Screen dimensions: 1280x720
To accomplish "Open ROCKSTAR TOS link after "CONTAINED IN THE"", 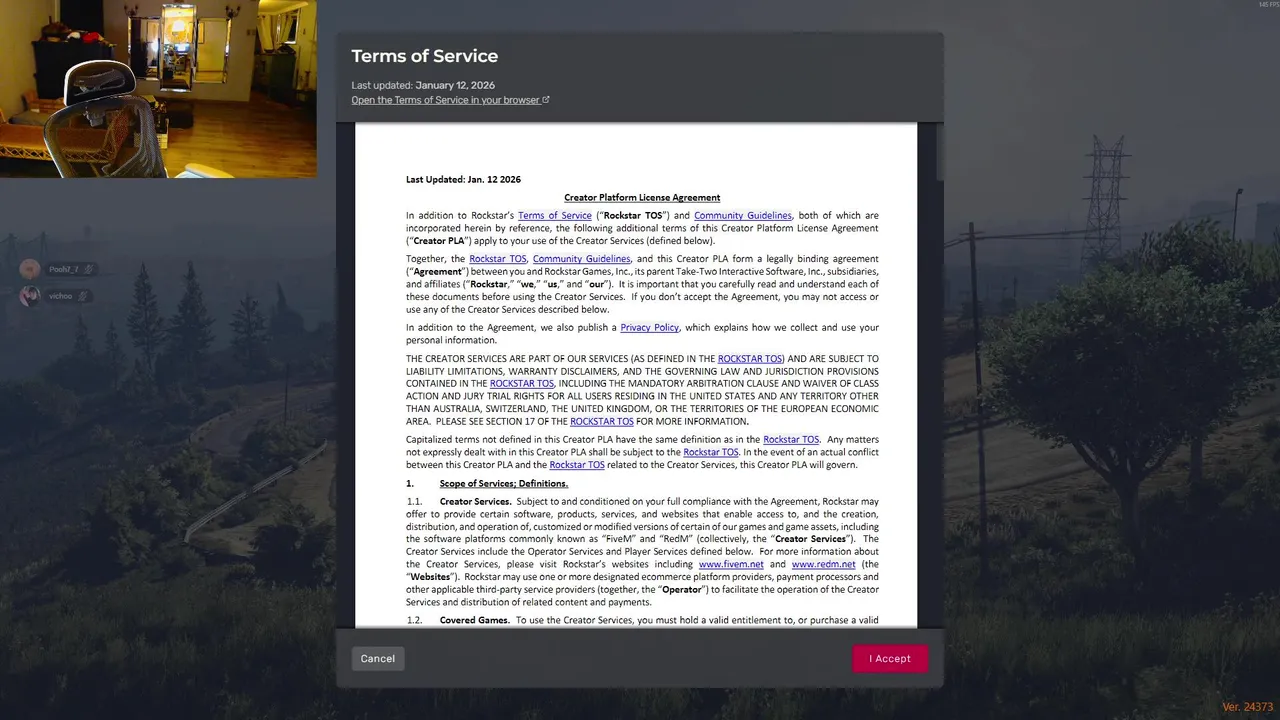I will [x=522, y=384].
